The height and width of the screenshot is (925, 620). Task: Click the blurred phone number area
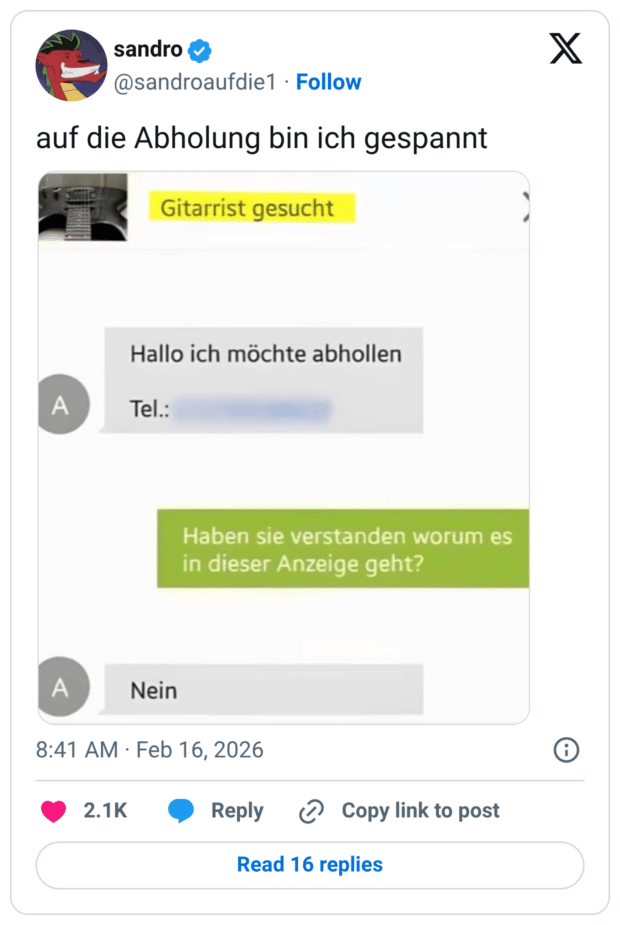tap(252, 406)
